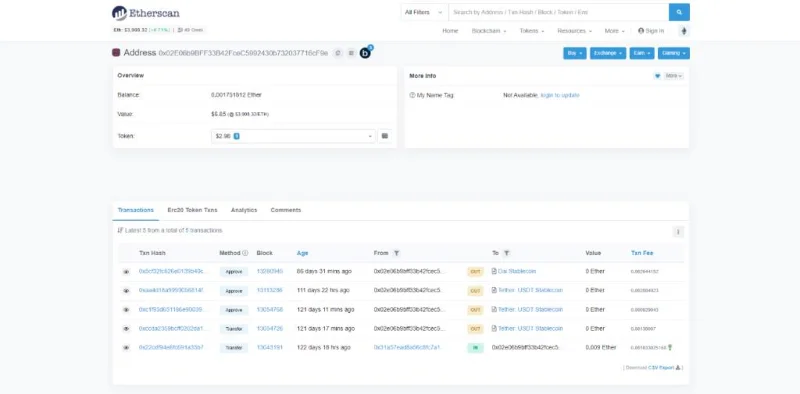Open block 13280945

pos(269,271)
